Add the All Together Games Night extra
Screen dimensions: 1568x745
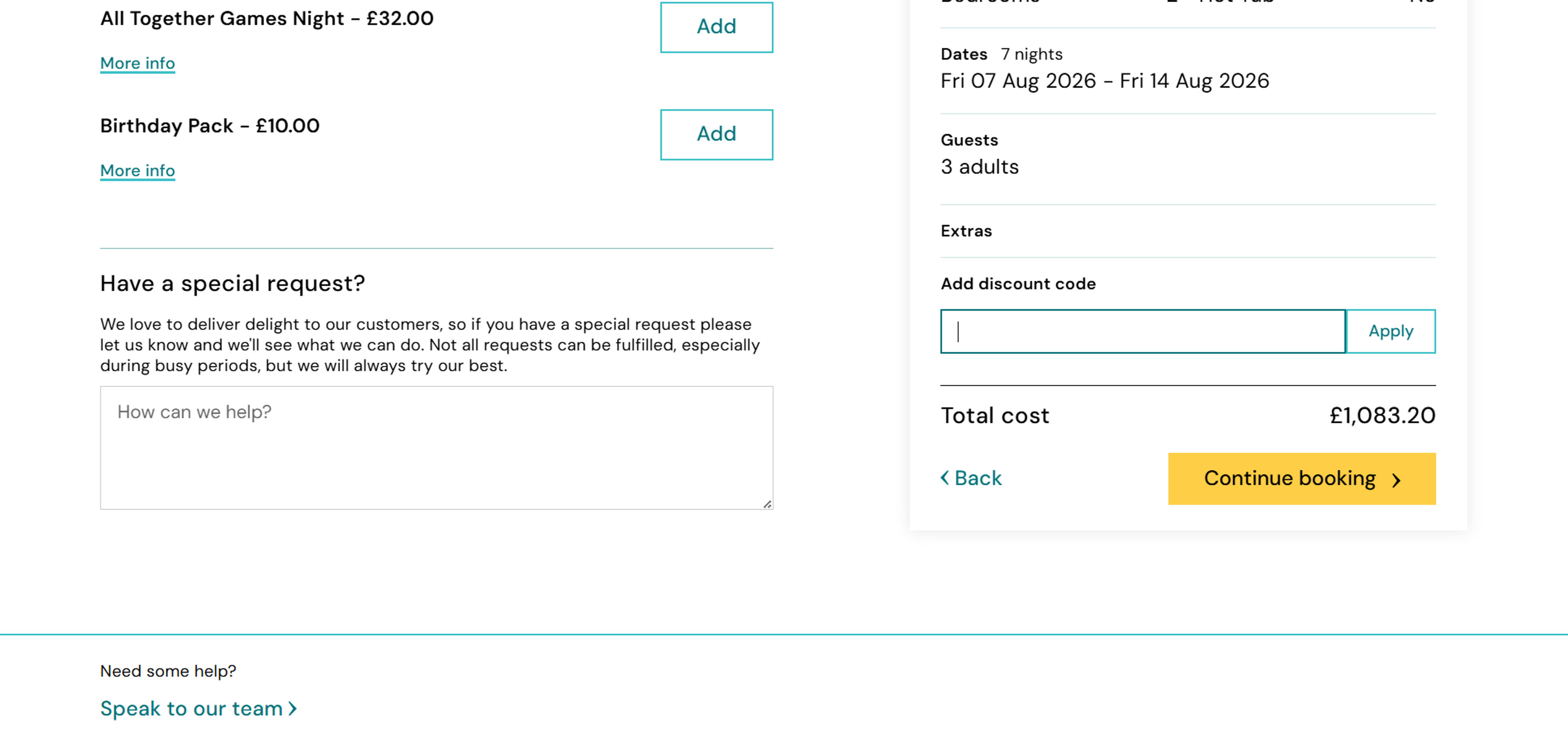coord(716,27)
